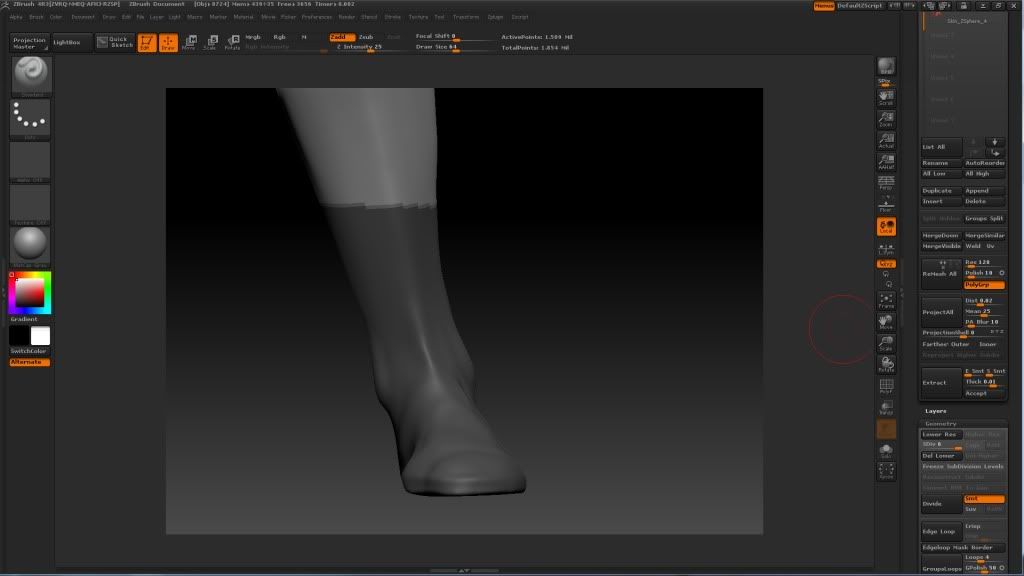The height and width of the screenshot is (576, 1024).
Task: Click the Divide button
Action: click(940, 504)
